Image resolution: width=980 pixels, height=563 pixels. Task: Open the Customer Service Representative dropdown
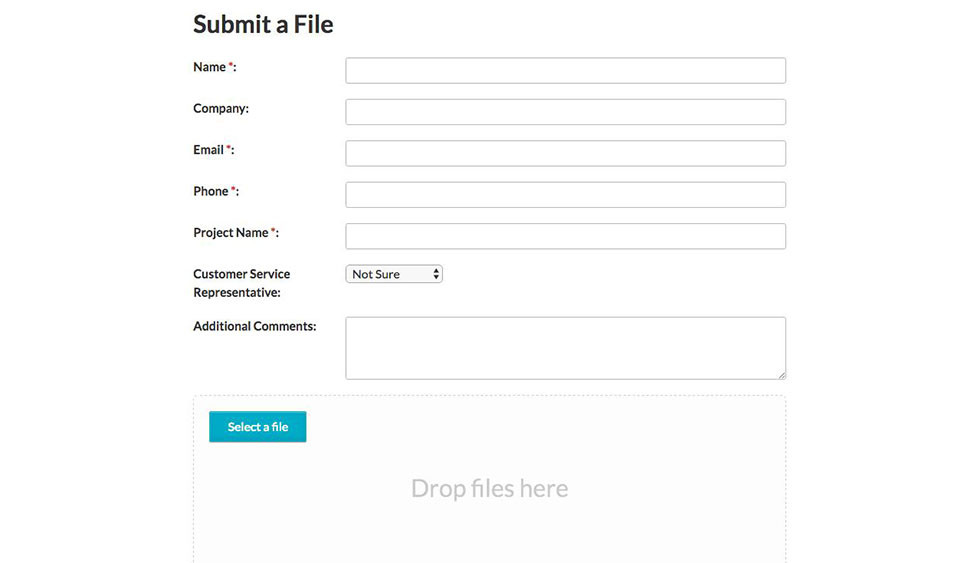(394, 274)
